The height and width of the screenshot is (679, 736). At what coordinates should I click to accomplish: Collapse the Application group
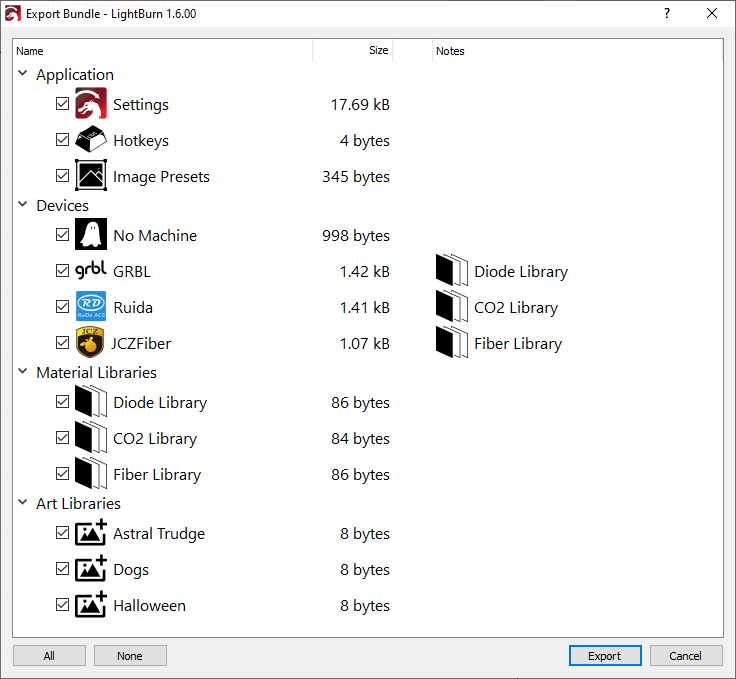pos(23,73)
